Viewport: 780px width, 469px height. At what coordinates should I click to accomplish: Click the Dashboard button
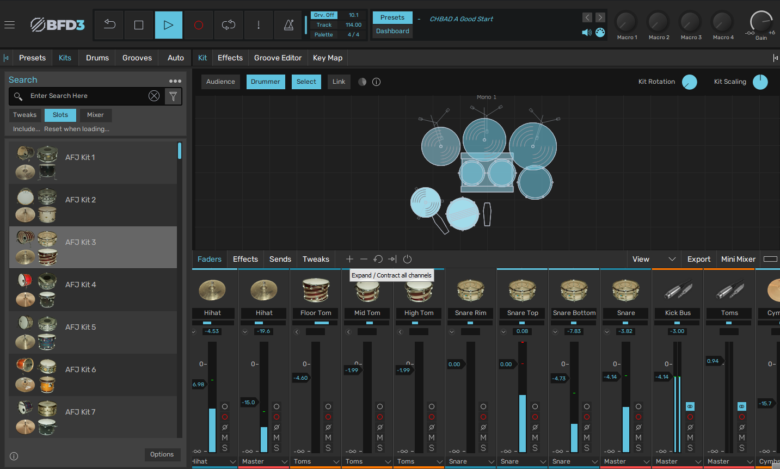coord(392,31)
